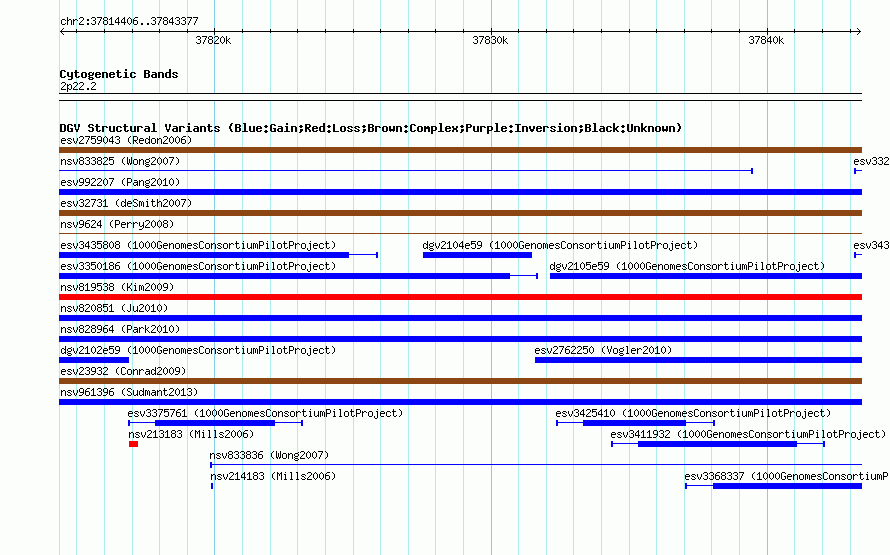The image size is (890, 555).
Task: Click the DGV Structural Variants track title
Action: point(371,128)
